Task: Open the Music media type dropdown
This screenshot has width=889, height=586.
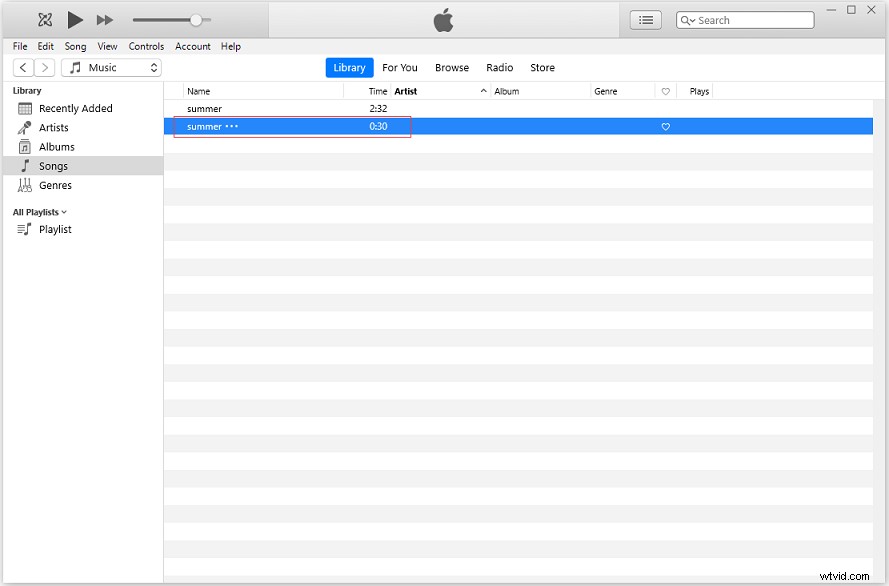Action: point(111,67)
